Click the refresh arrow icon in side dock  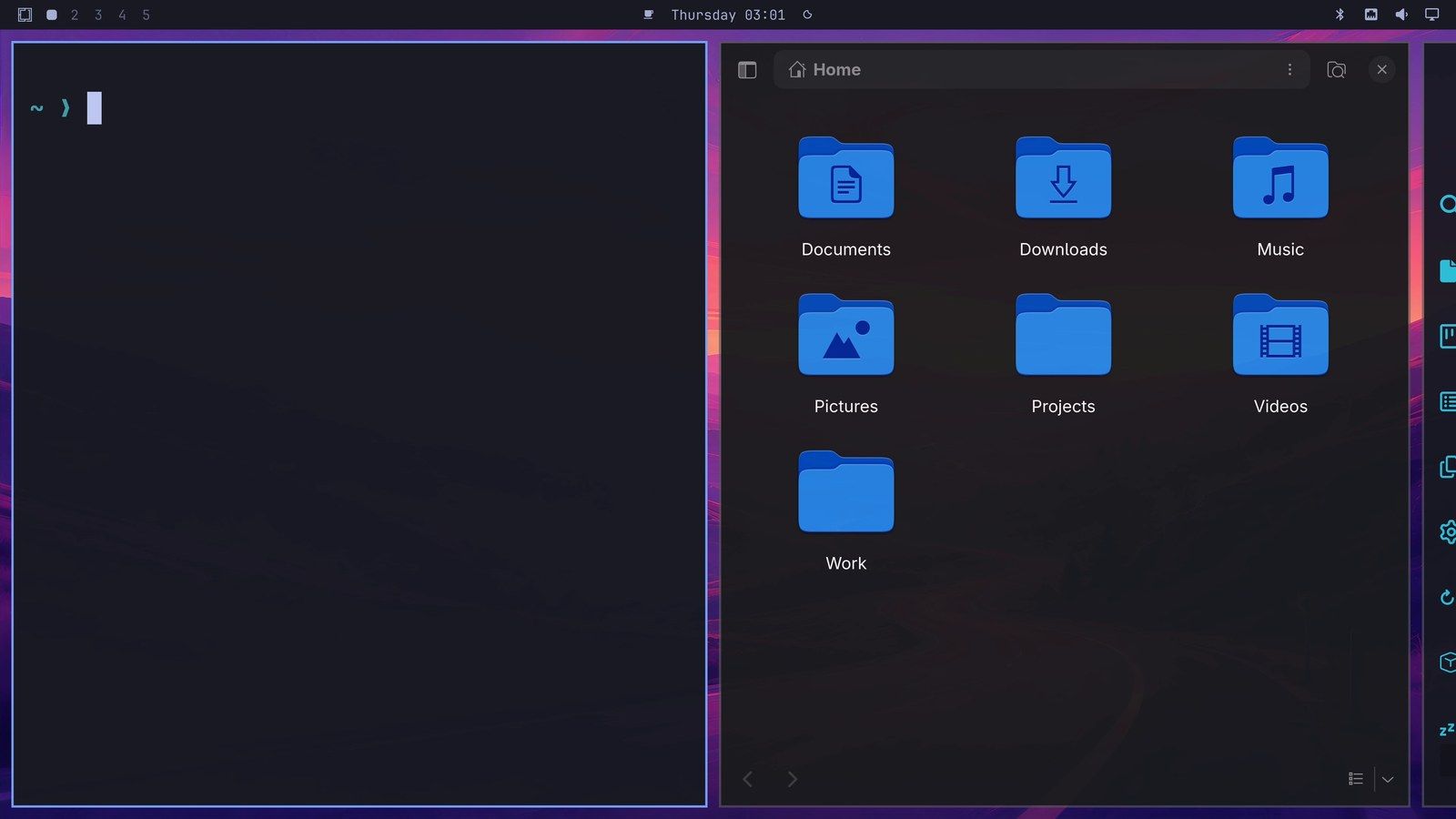click(1448, 597)
